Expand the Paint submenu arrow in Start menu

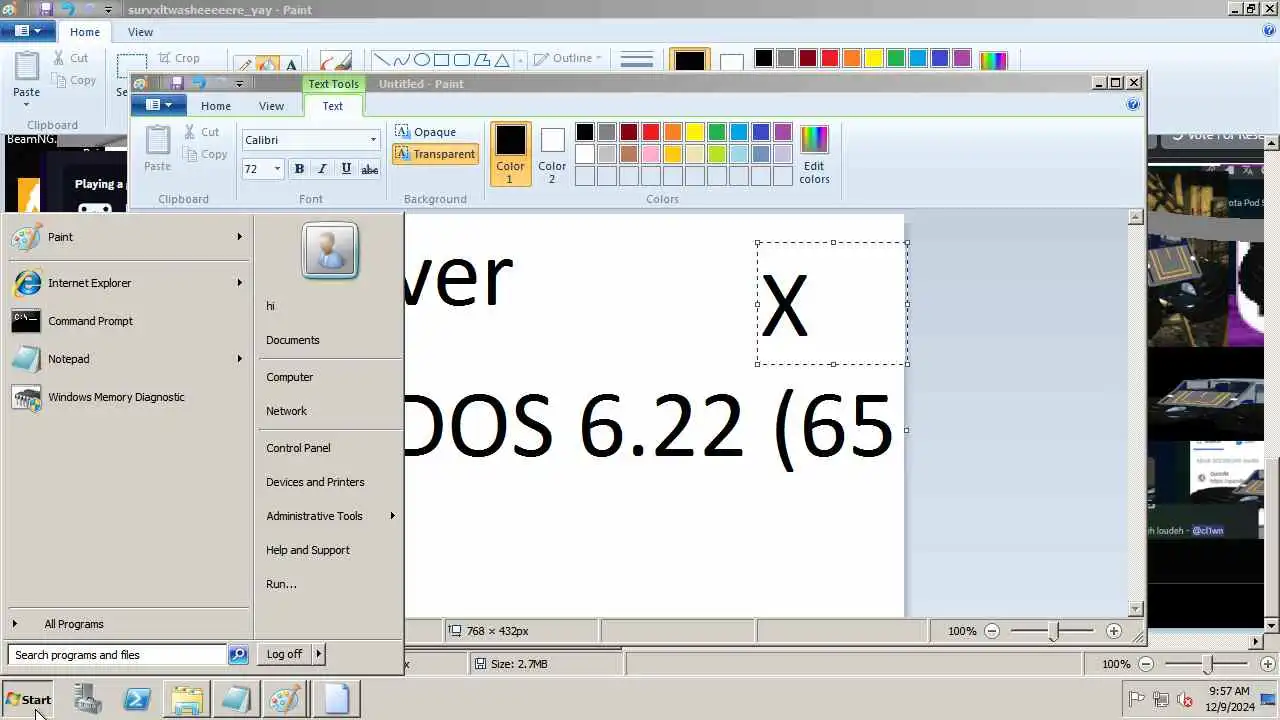[239, 237]
